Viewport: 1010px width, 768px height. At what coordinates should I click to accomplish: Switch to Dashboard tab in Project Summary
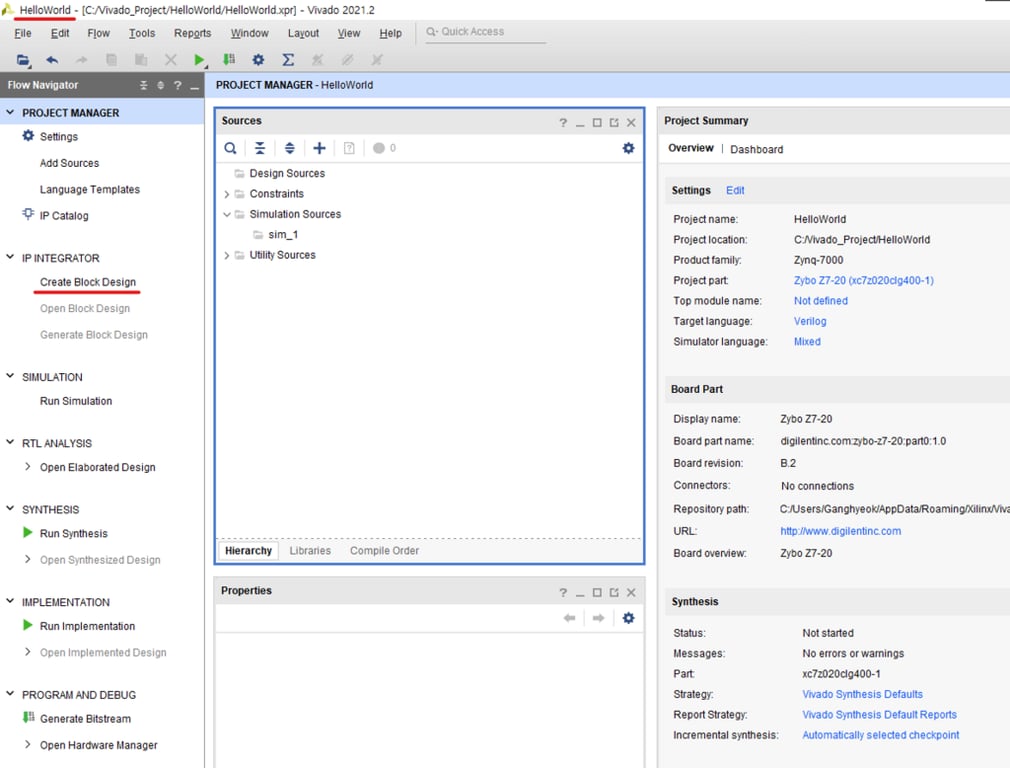coord(757,149)
